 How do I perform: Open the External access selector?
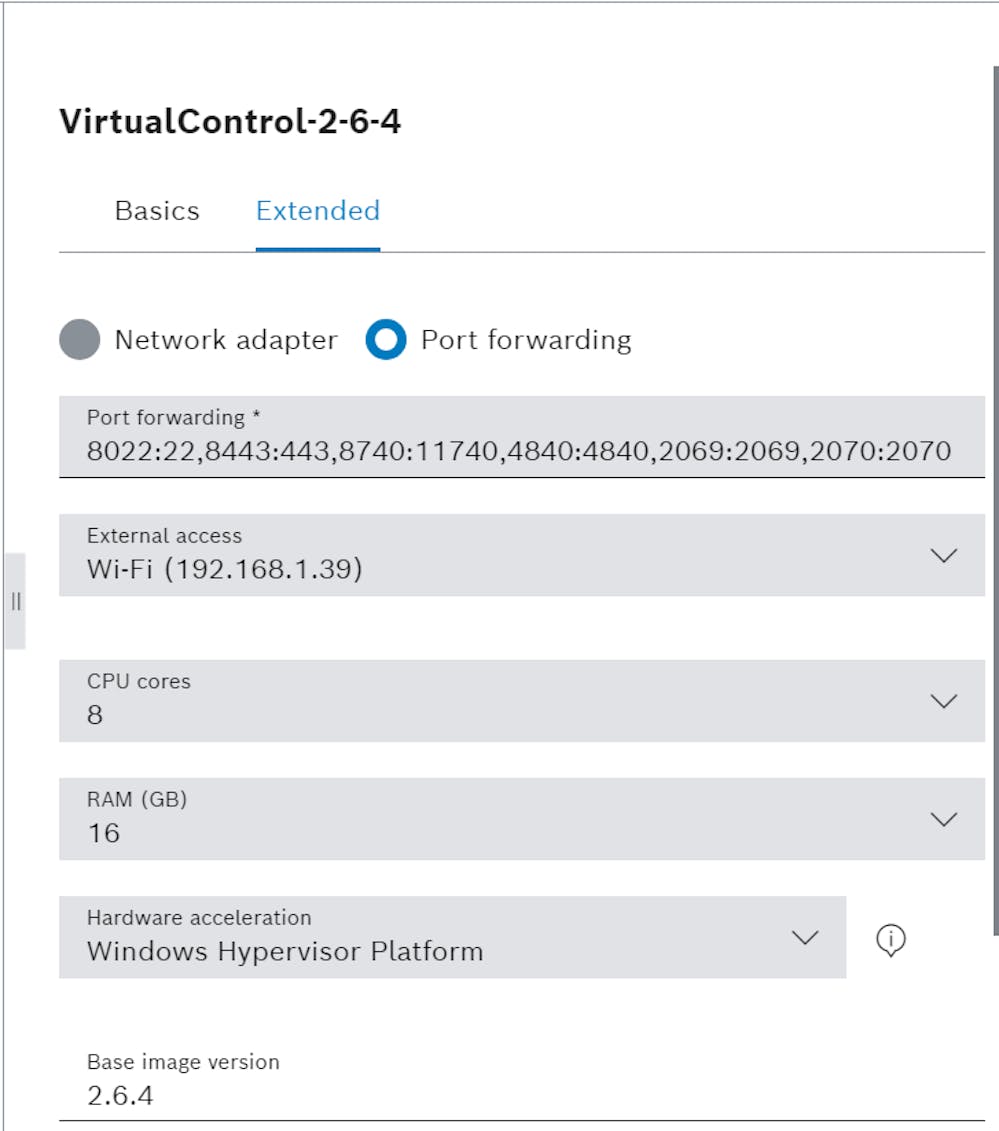pos(500,556)
